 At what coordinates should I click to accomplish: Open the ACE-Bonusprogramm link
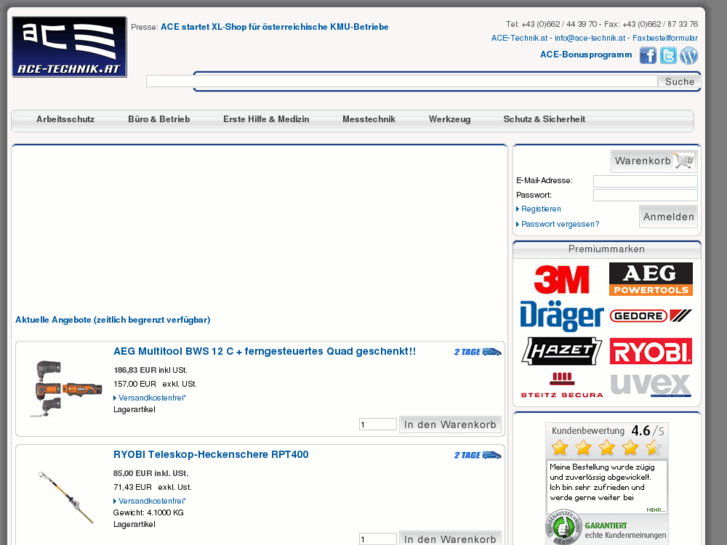(586, 55)
